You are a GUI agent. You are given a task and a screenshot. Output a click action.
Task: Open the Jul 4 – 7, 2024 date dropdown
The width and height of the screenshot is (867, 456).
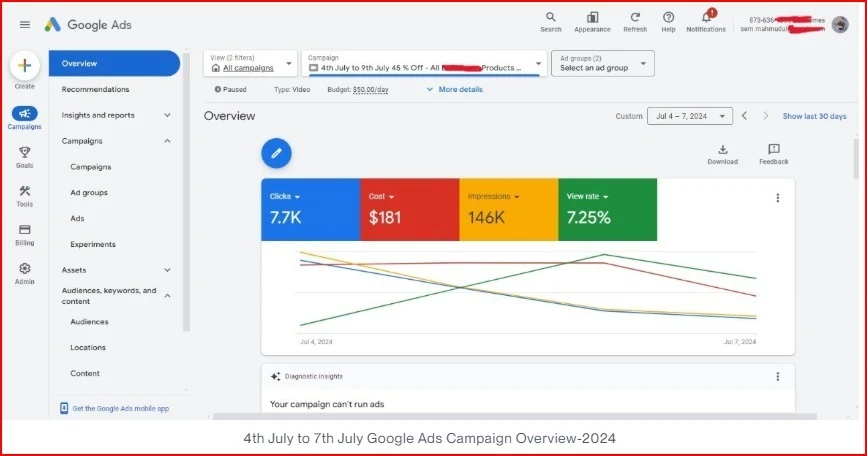click(x=690, y=116)
